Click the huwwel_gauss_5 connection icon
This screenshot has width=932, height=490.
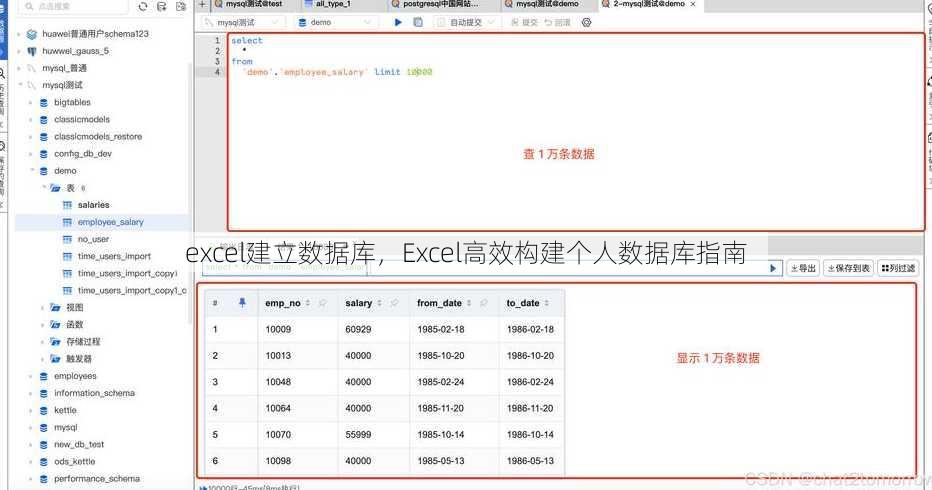click(32, 51)
